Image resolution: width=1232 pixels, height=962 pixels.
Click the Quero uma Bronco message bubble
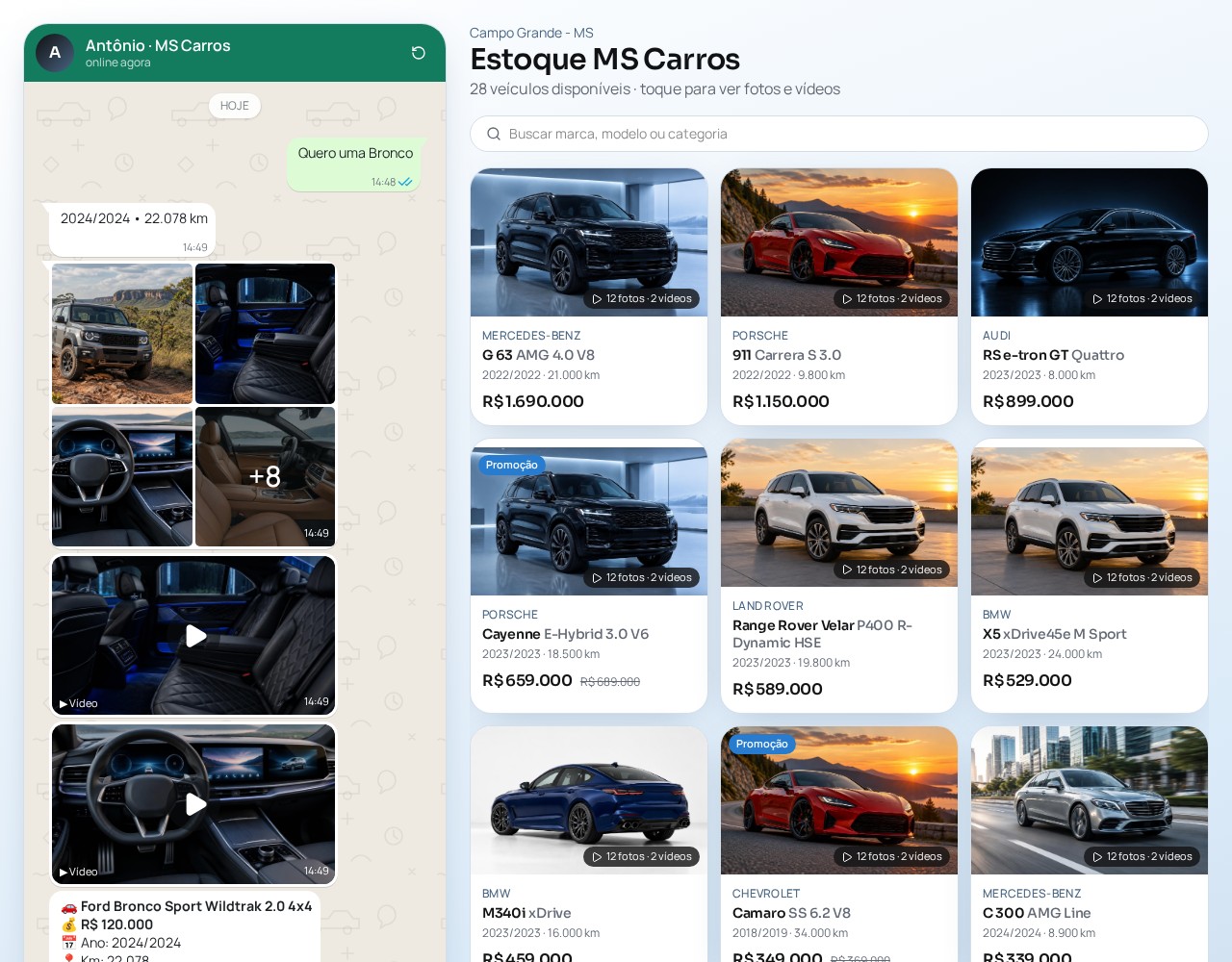coord(355,164)
